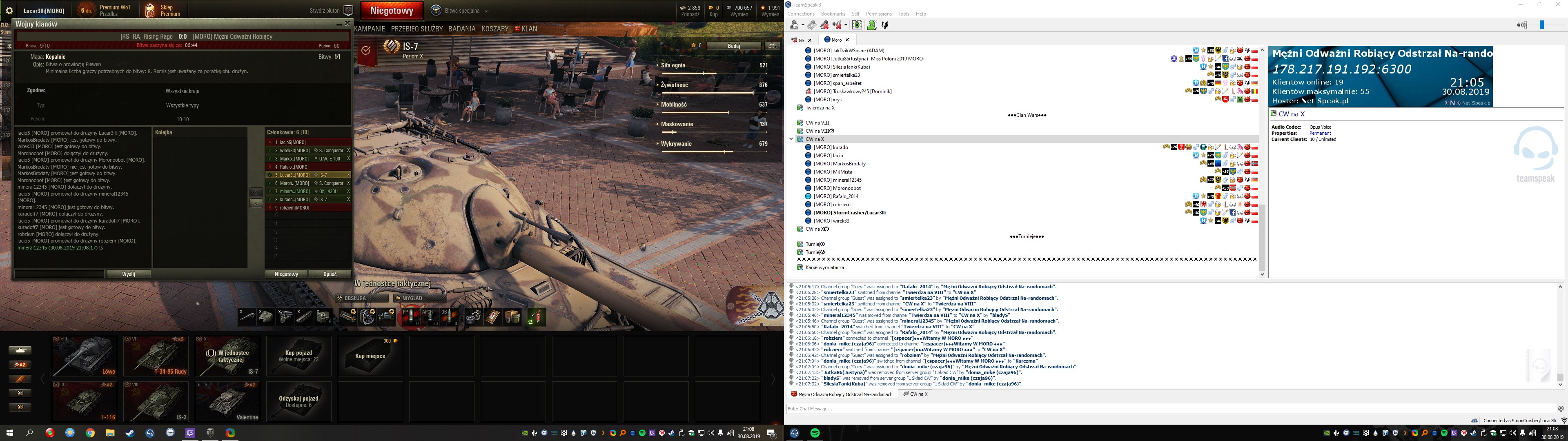This screenshot has width=1568, height=441.
Task: Toggle the Niegotowy ready state button
Action: point(392,10)
